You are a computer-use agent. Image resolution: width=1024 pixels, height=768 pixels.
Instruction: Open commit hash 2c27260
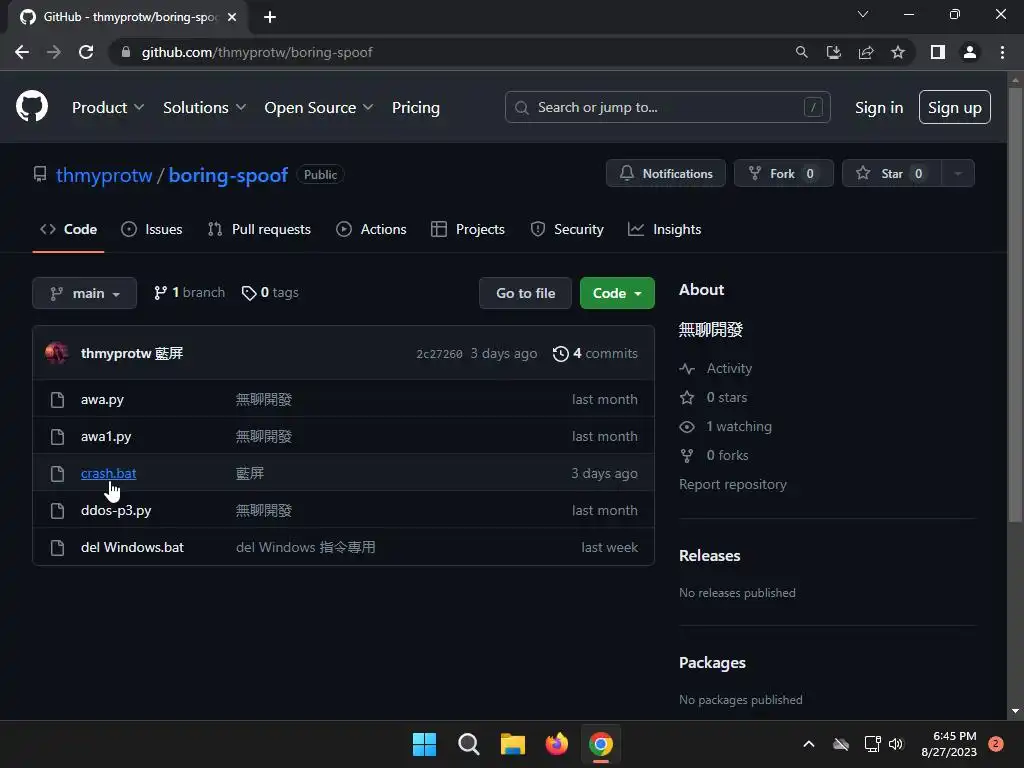tap(440, 354)
